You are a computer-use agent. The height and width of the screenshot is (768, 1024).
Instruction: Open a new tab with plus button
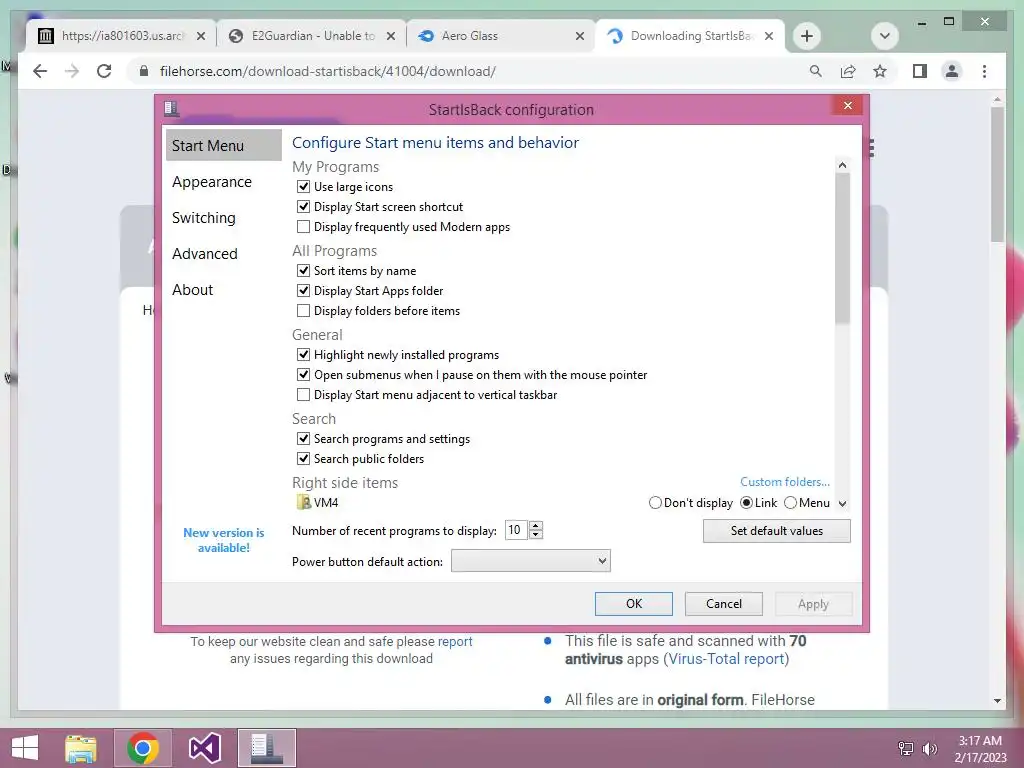pos(807,36)
